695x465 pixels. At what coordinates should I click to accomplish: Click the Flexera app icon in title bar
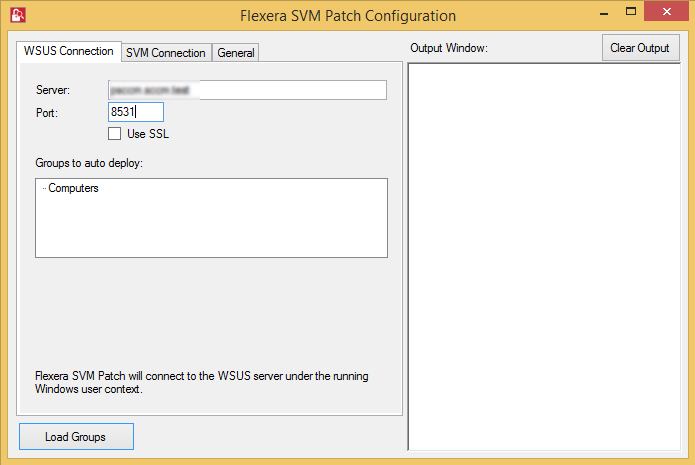click(x=18, y=15)
